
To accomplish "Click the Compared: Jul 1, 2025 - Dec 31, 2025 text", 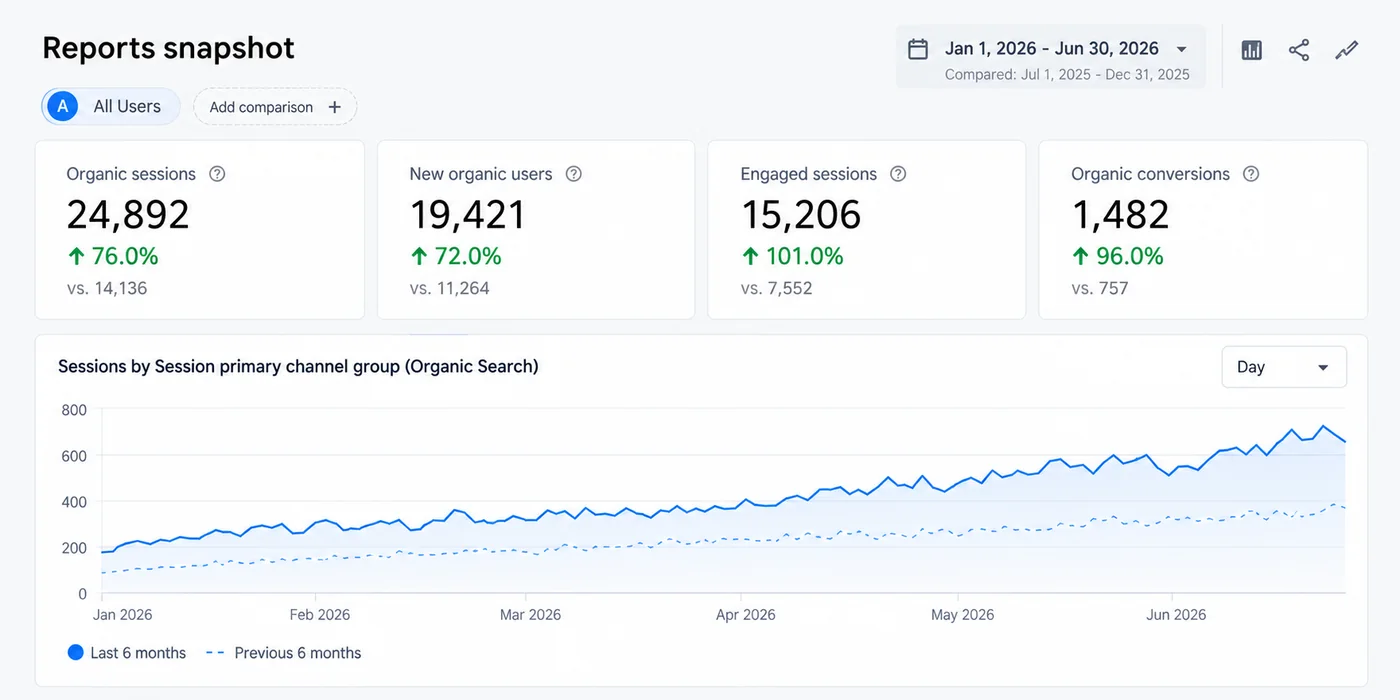I will click(1068, 75).
